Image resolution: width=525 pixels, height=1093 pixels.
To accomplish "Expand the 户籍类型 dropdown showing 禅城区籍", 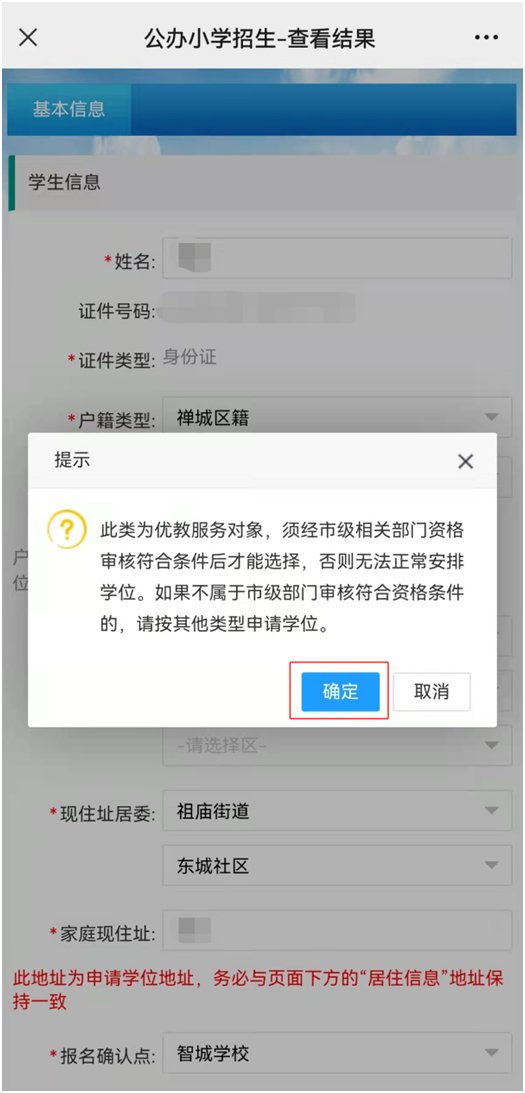I will pos(337,418).
